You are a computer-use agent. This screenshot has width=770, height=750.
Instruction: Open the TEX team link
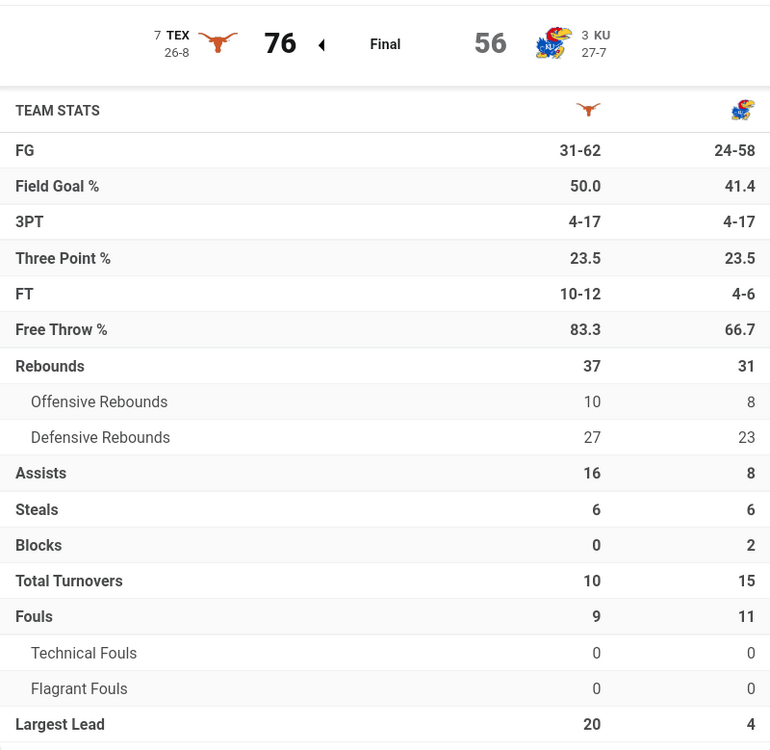pyautogui.click(x=178, y=35)
